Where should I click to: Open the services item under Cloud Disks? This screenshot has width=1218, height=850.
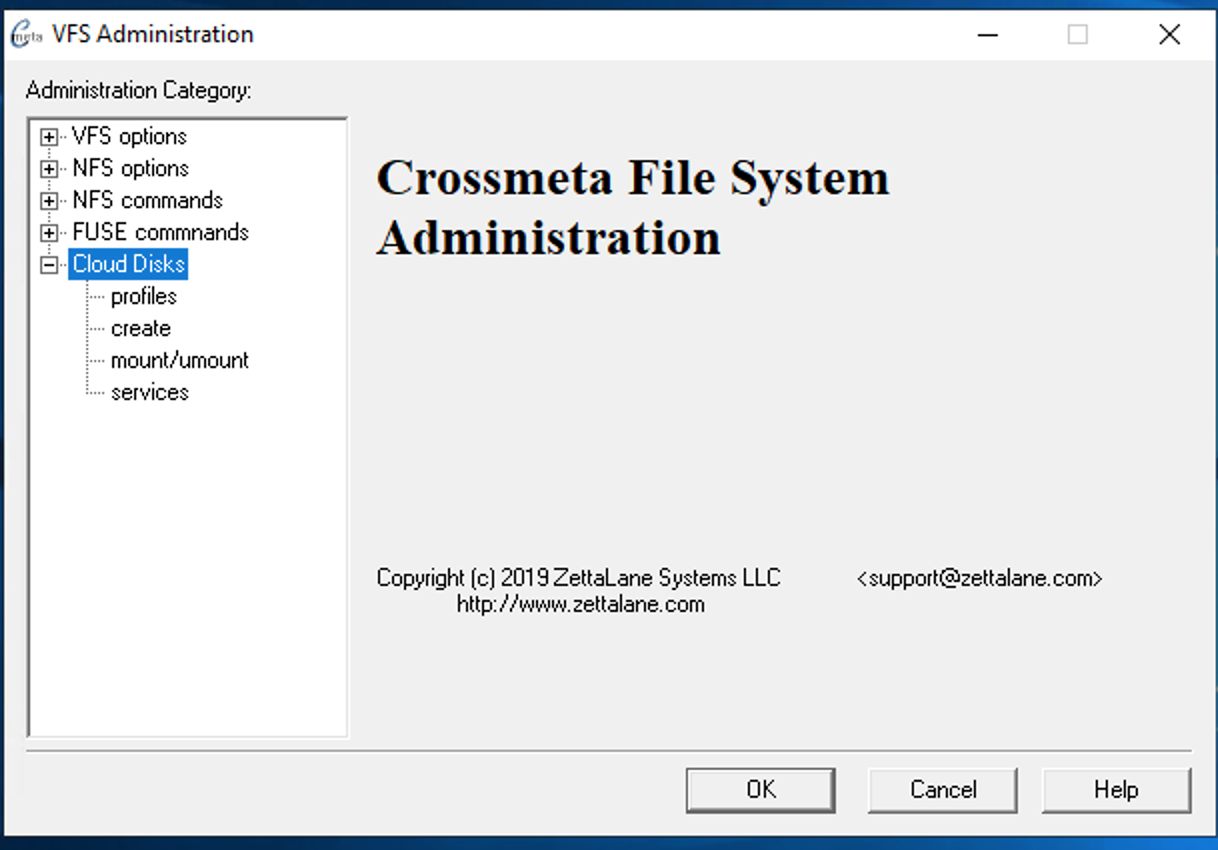(150, 393)
